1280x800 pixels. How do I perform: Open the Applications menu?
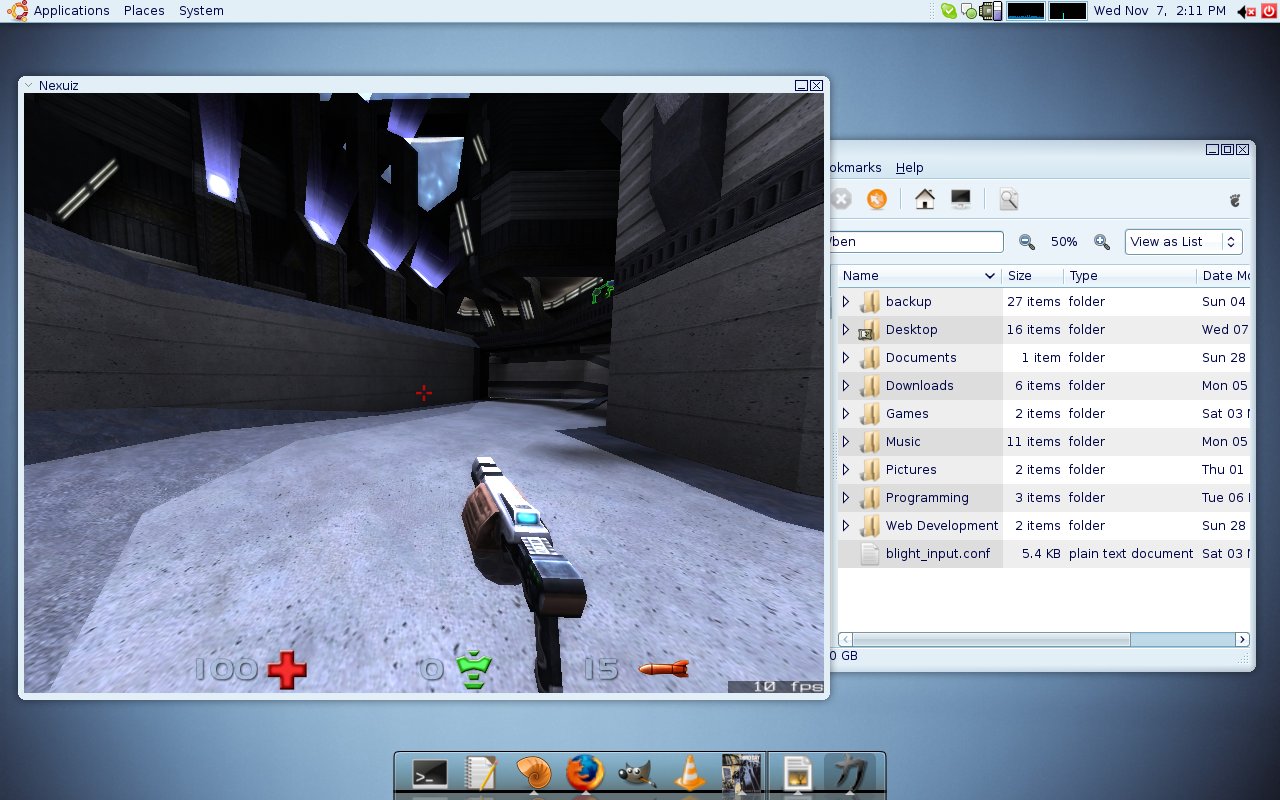click(71, 11)
